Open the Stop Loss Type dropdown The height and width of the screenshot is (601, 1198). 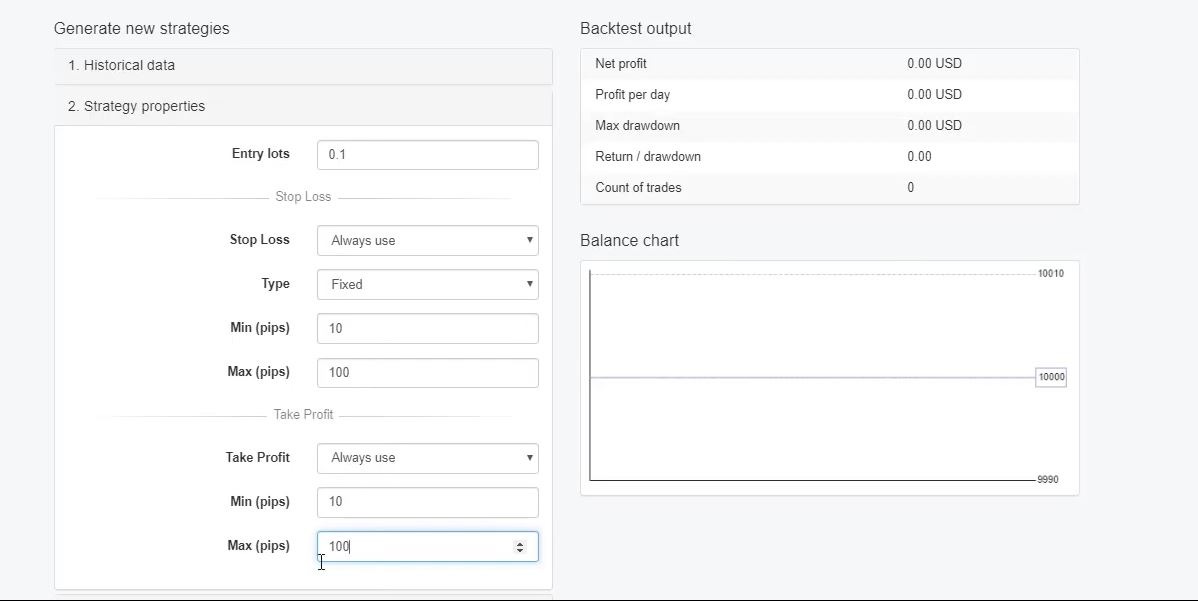pos(427,284)
